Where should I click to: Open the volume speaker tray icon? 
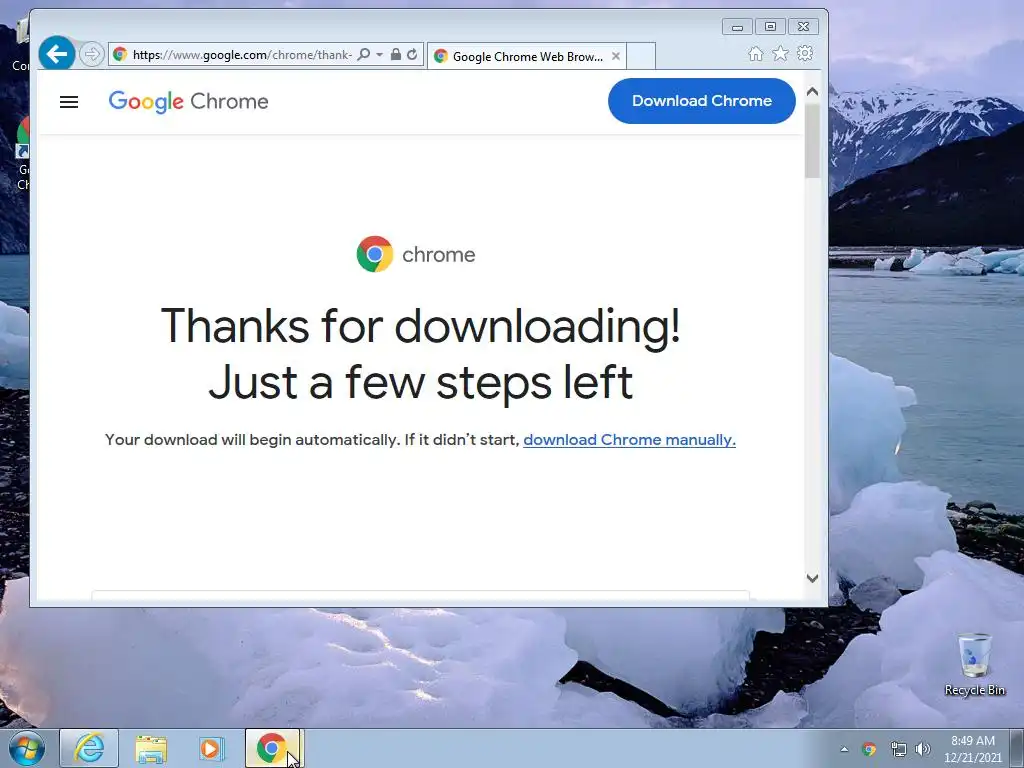(923, 749)
